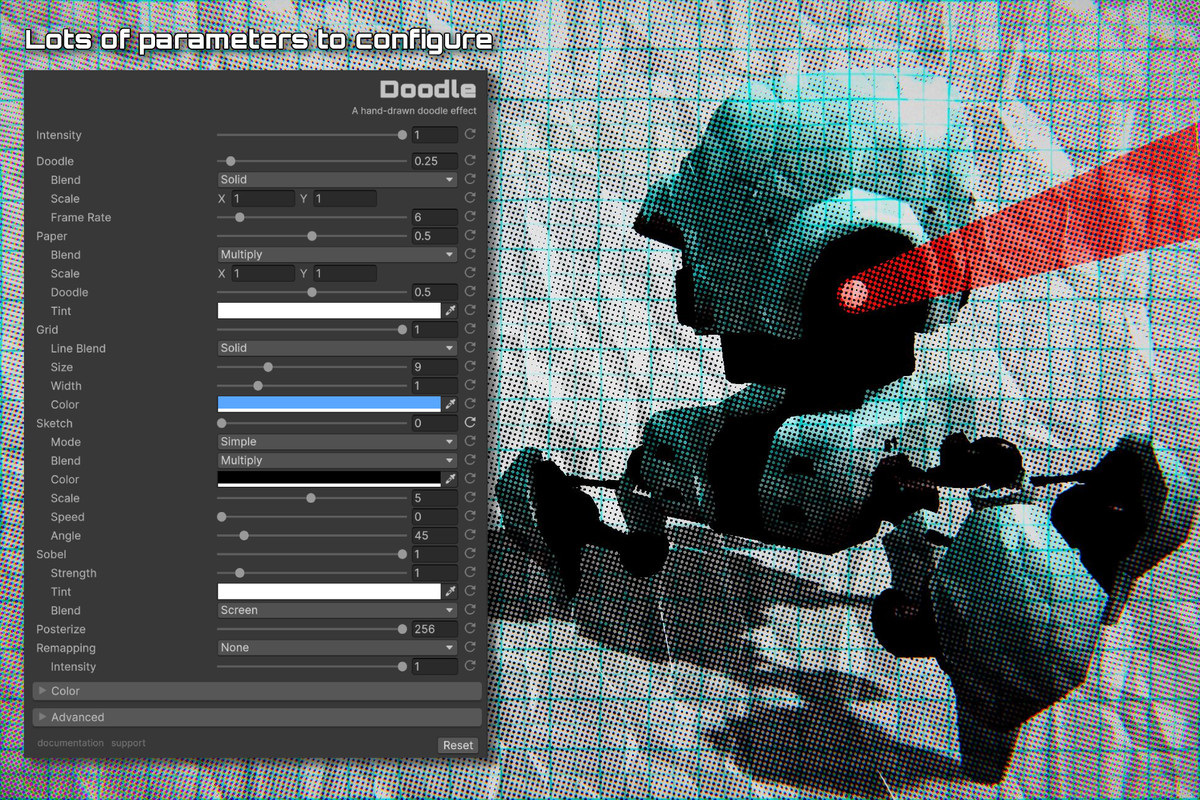
Task: Open the Sobel Blend dropdown showing Screen
Action: tap(337, 610)
